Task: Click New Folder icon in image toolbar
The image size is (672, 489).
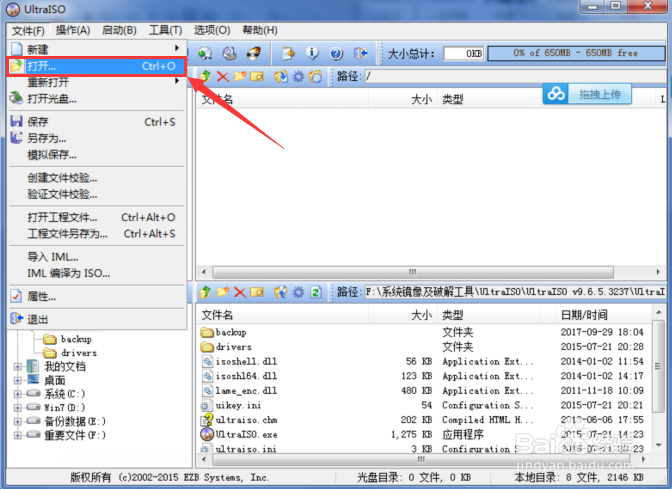Action: (x=240, y=76)
